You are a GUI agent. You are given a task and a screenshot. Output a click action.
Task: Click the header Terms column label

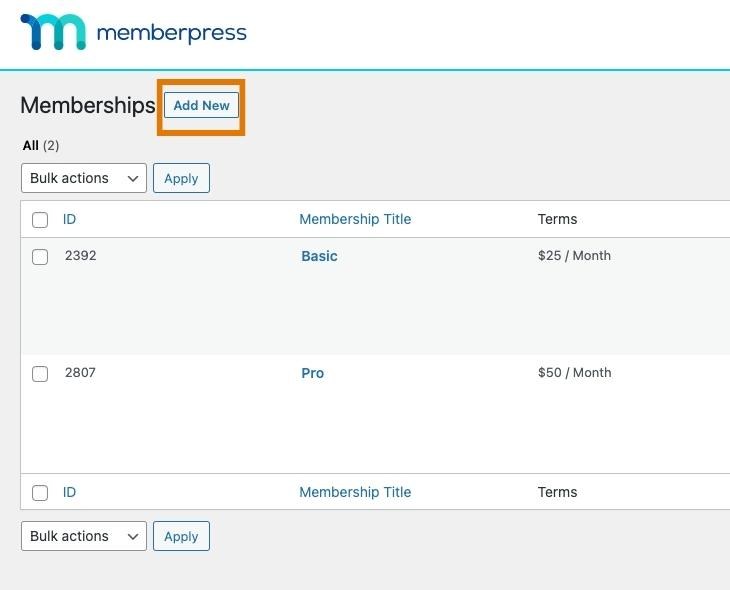tap(557, 219)
